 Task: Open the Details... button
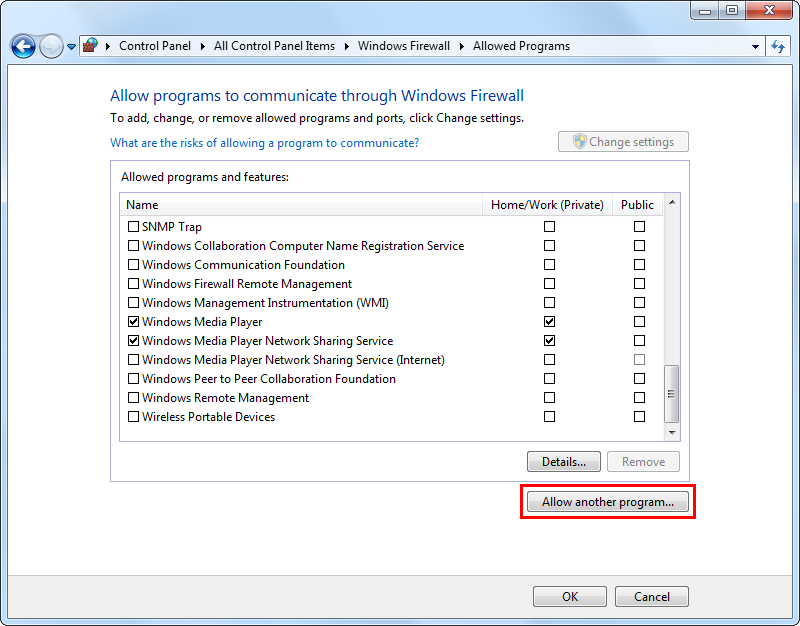[x=564, y=462]
